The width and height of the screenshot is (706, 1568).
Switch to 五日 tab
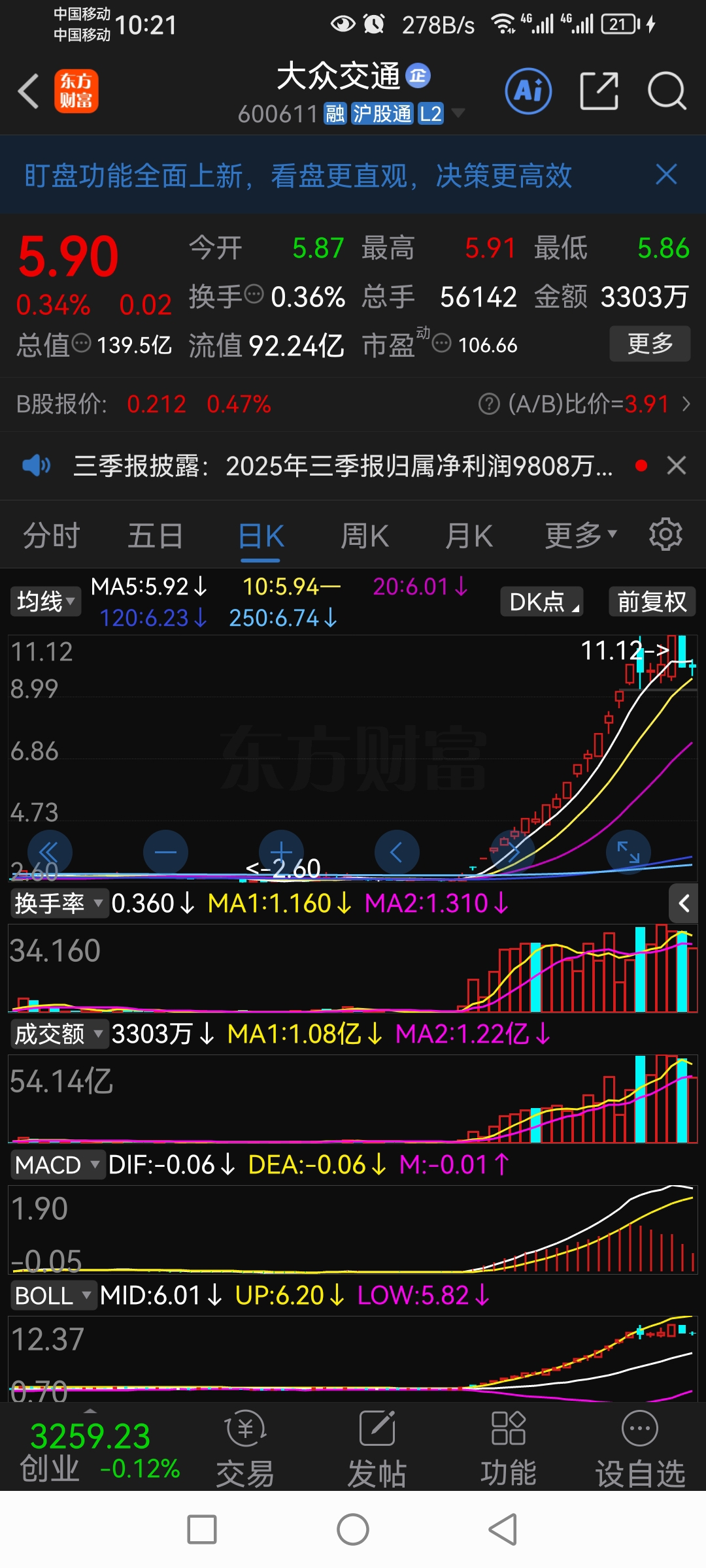point(156,536)
